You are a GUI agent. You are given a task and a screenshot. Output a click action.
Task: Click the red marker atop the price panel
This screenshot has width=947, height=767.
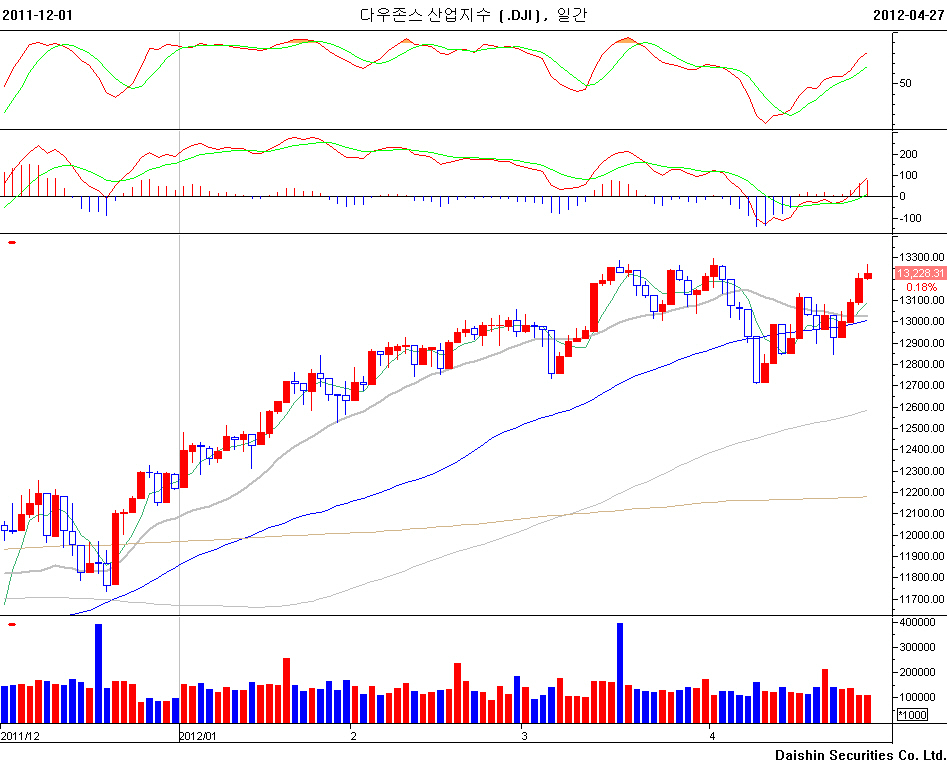pyautogui.click(x=11, y=241)
